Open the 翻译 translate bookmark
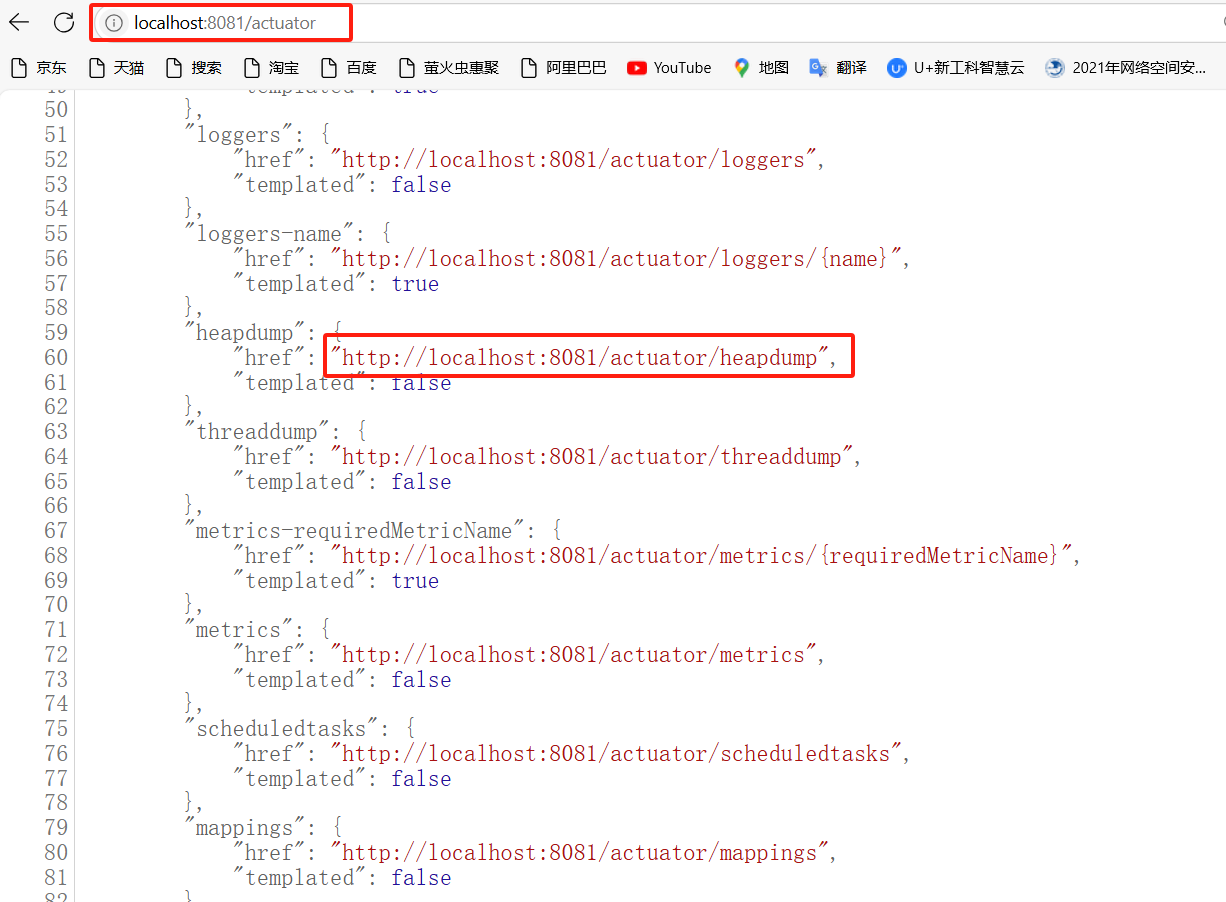Screen dimensions: 1226x902 pyautogui.click(x=838, y=68)
